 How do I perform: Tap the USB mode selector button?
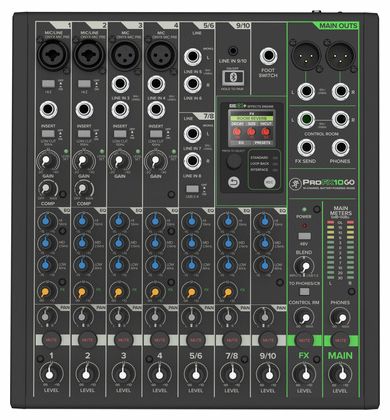point(270,182)
